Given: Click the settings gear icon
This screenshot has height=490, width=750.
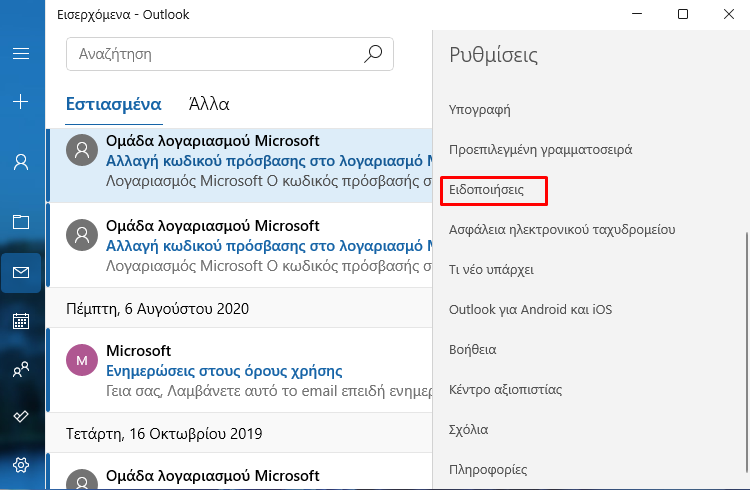Looking at the screenshot, I should (21, 465).
